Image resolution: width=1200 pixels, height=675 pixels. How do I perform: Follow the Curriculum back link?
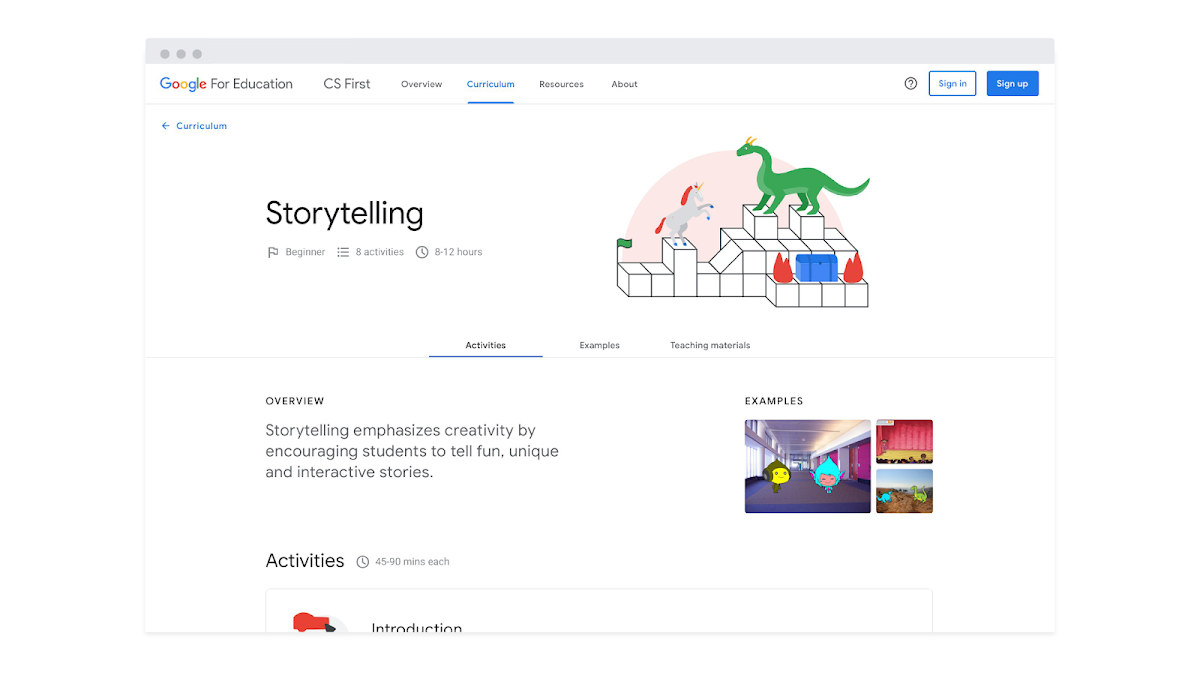(x=201, y=126)
